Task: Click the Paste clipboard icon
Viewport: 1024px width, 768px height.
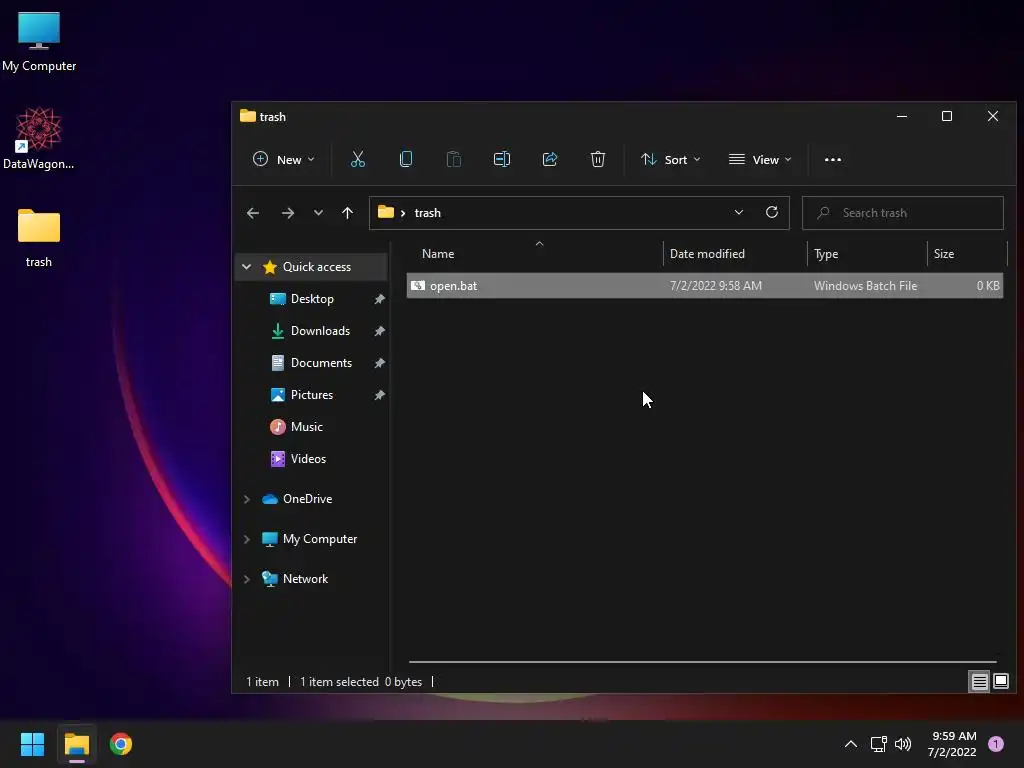Action: click(453, 159)
